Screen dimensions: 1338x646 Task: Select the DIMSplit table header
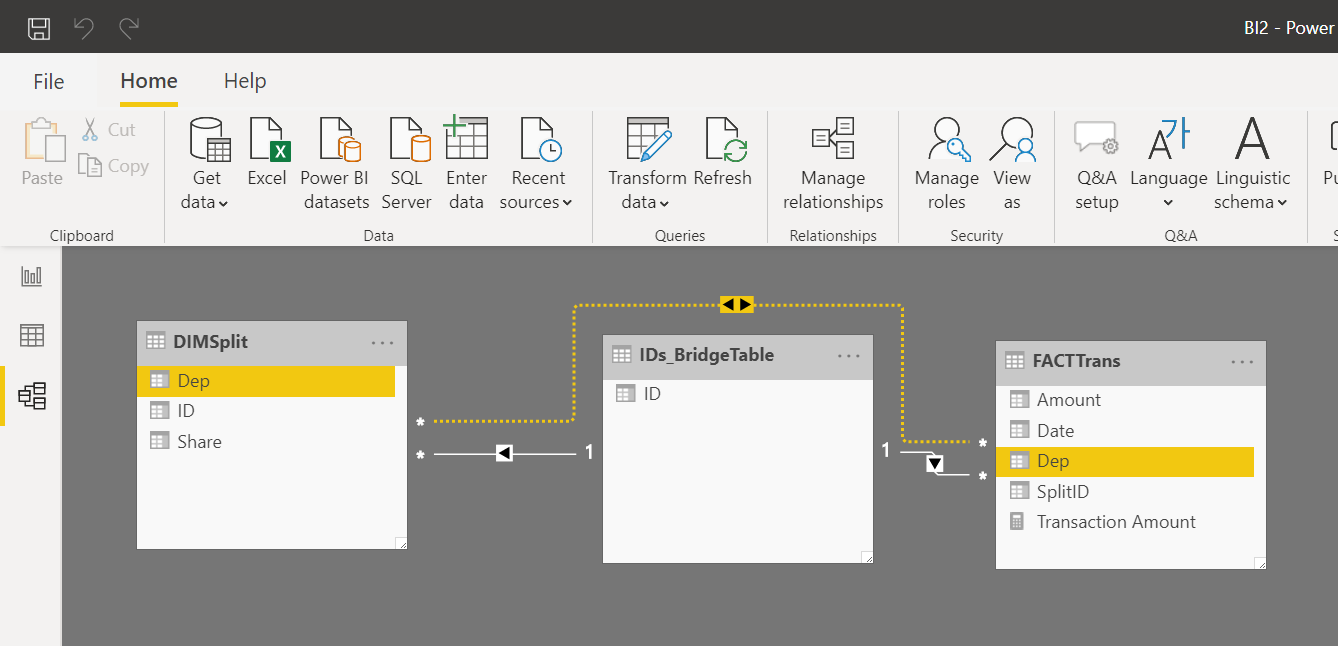pyautogui.click(x=272, y=342)
